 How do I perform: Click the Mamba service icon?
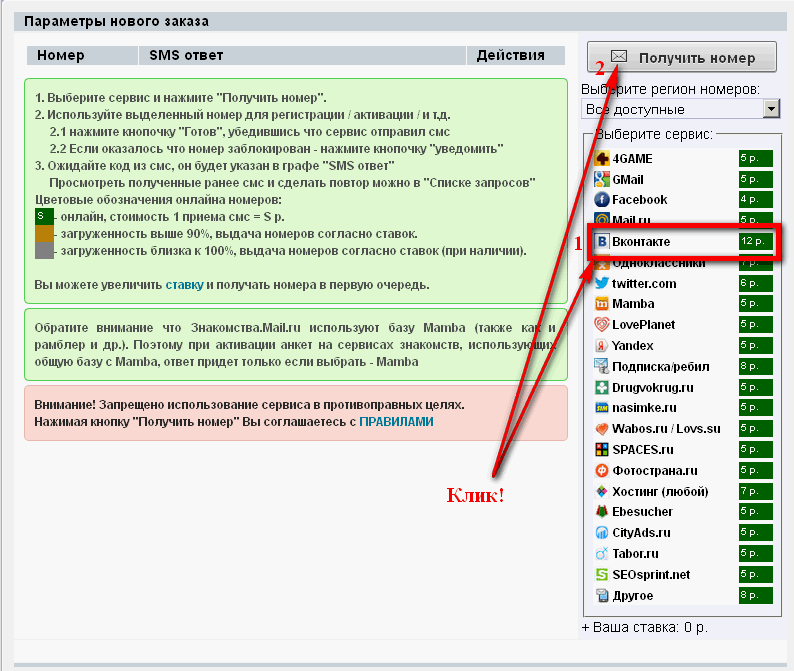602,304
